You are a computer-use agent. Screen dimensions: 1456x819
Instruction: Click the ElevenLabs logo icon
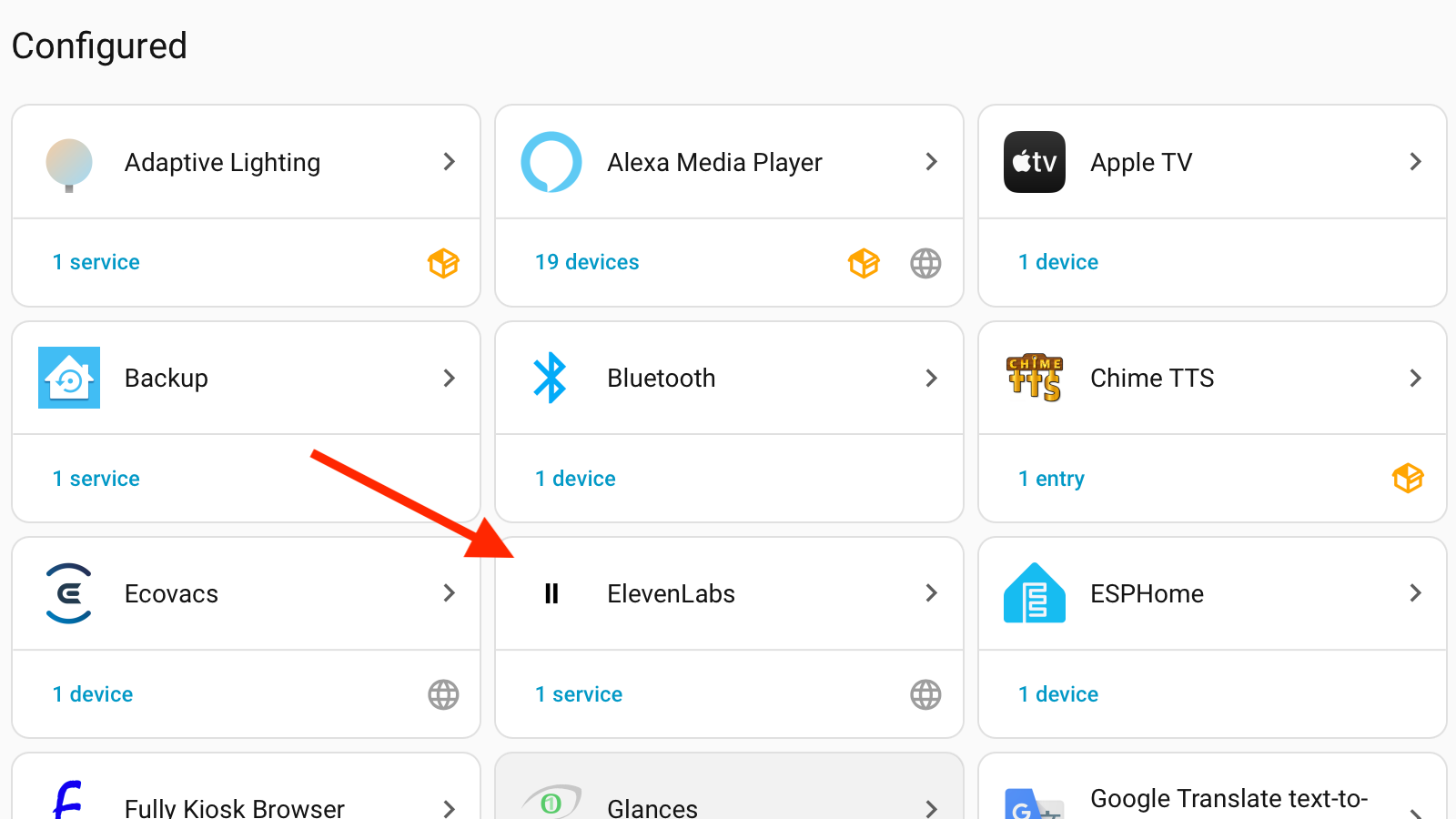click(x=551, y=593)
